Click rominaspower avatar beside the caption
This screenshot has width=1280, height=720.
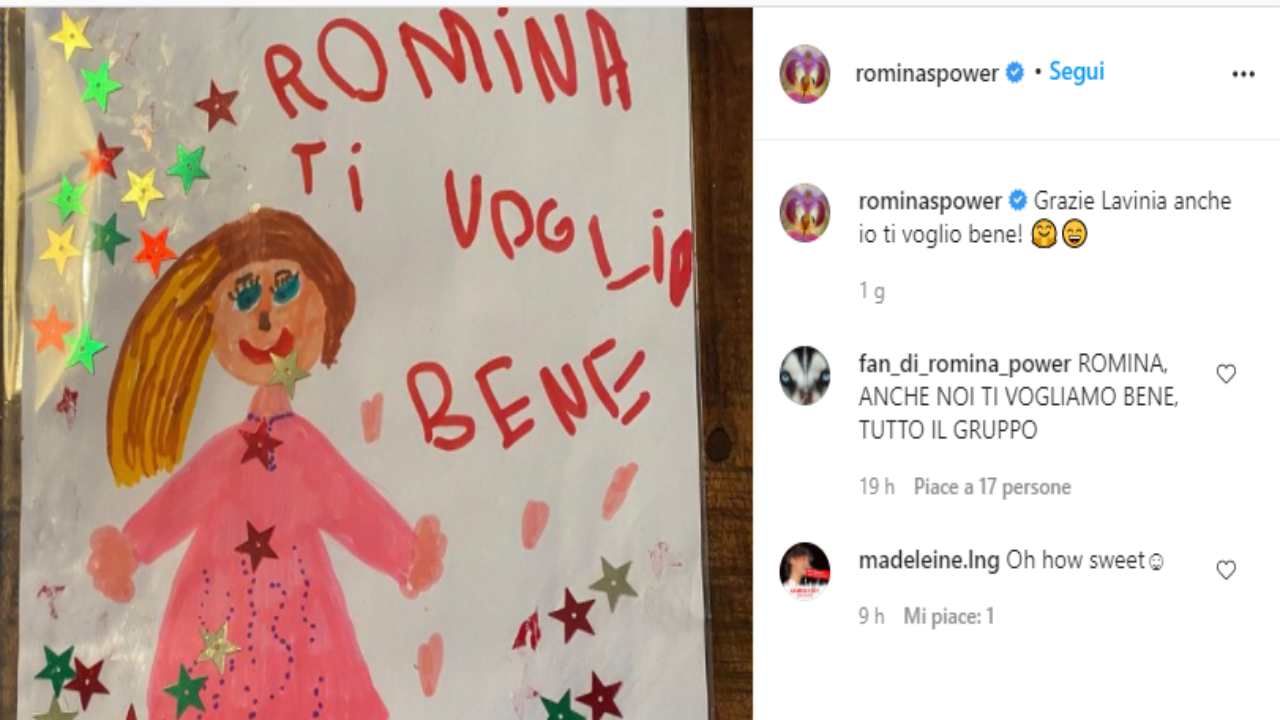(x=805, y=213)
